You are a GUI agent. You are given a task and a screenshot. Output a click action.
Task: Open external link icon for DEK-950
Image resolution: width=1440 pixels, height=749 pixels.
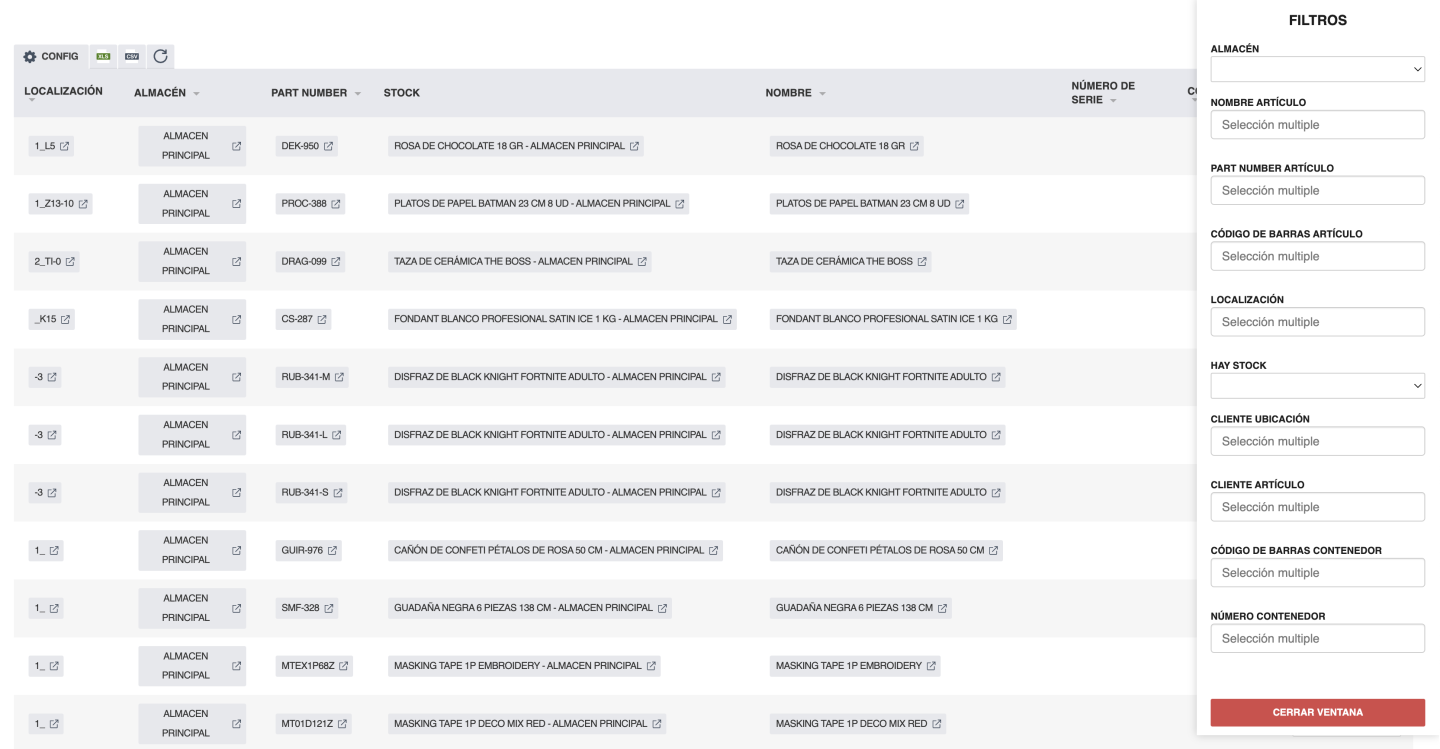[x=329, y=146]
